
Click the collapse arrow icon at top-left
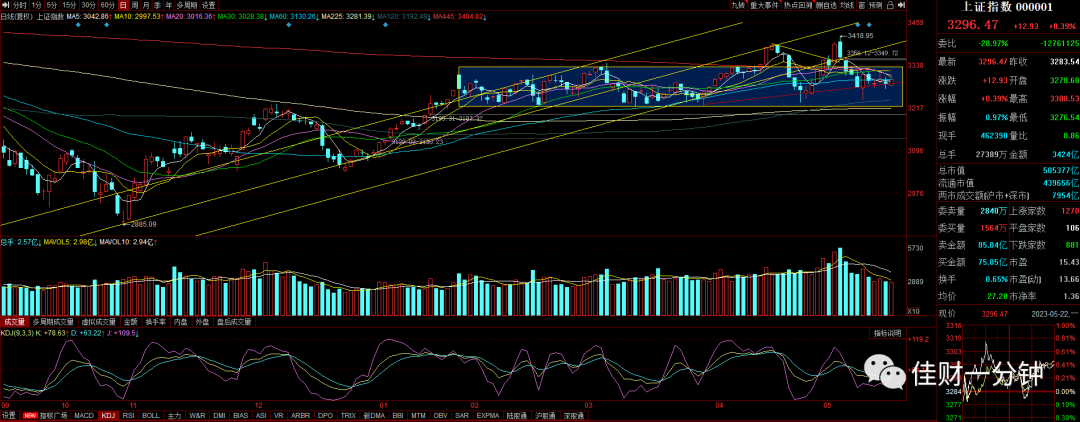pos(6,5)
